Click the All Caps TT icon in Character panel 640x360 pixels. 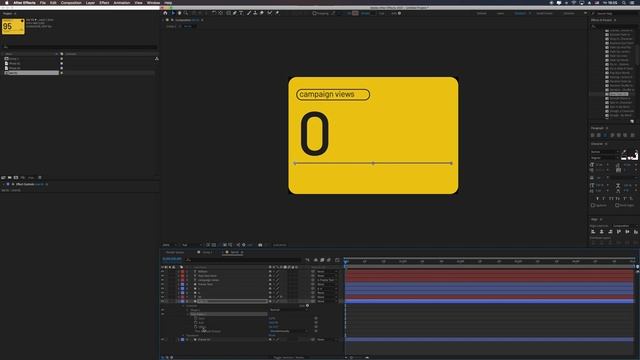(x=611, y=198)
